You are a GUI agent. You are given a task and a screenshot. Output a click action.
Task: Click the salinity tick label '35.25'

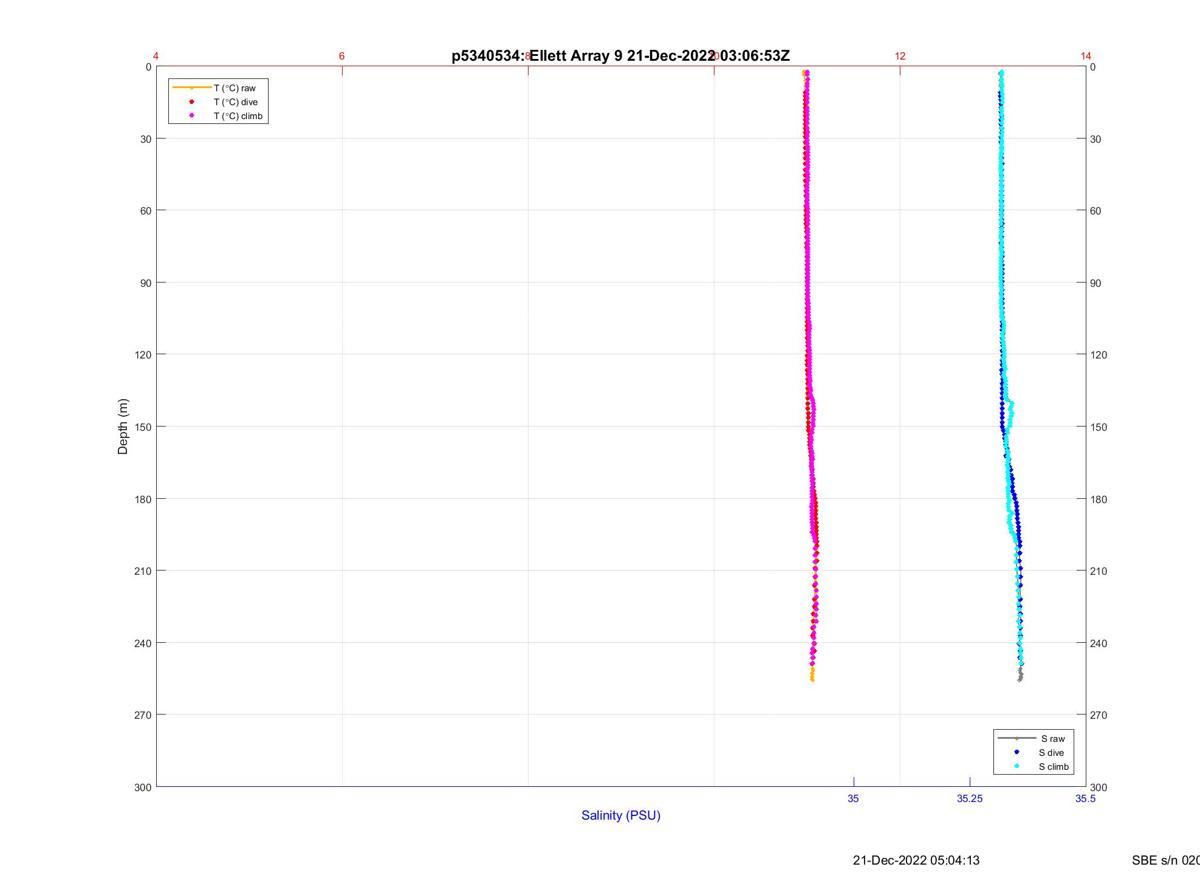click(969, 798)
